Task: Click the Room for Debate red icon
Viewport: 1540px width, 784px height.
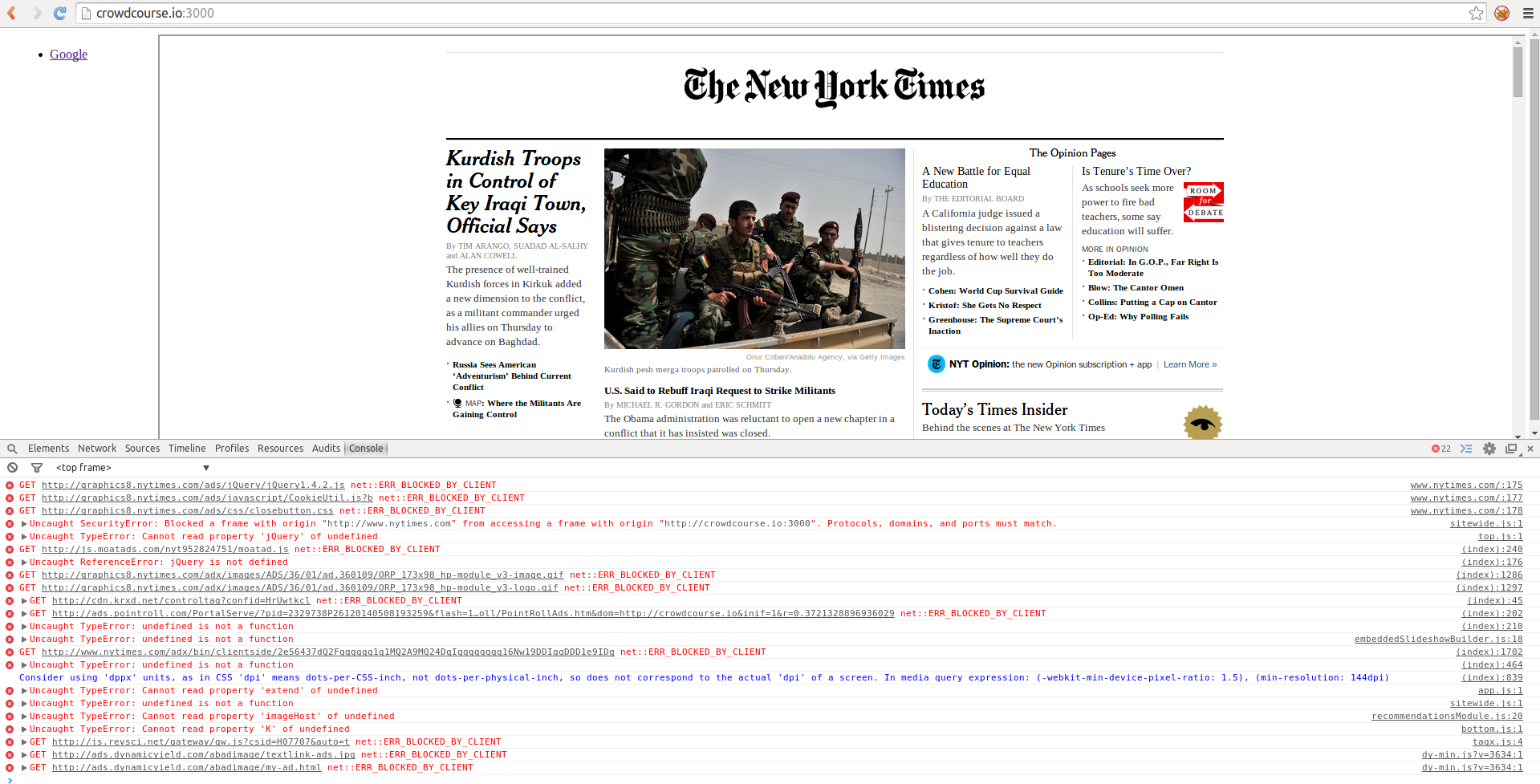Action: point(1204,202)
